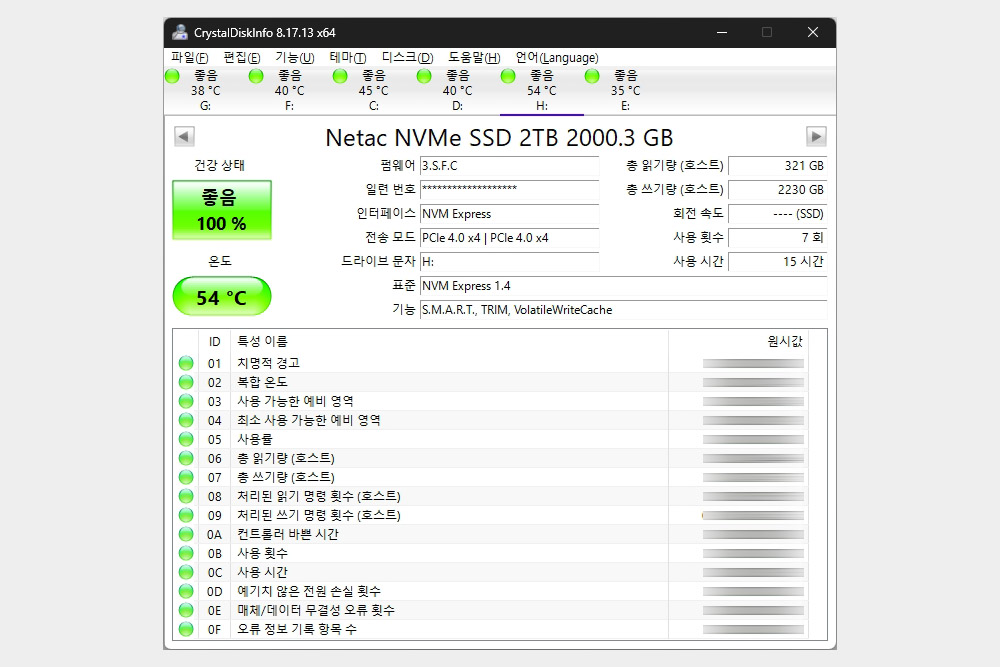This screenshot has width=1000, height=667.
Task: Click total host reads value 321 GB
Action: pyautogui.click(x=777, y=166)
